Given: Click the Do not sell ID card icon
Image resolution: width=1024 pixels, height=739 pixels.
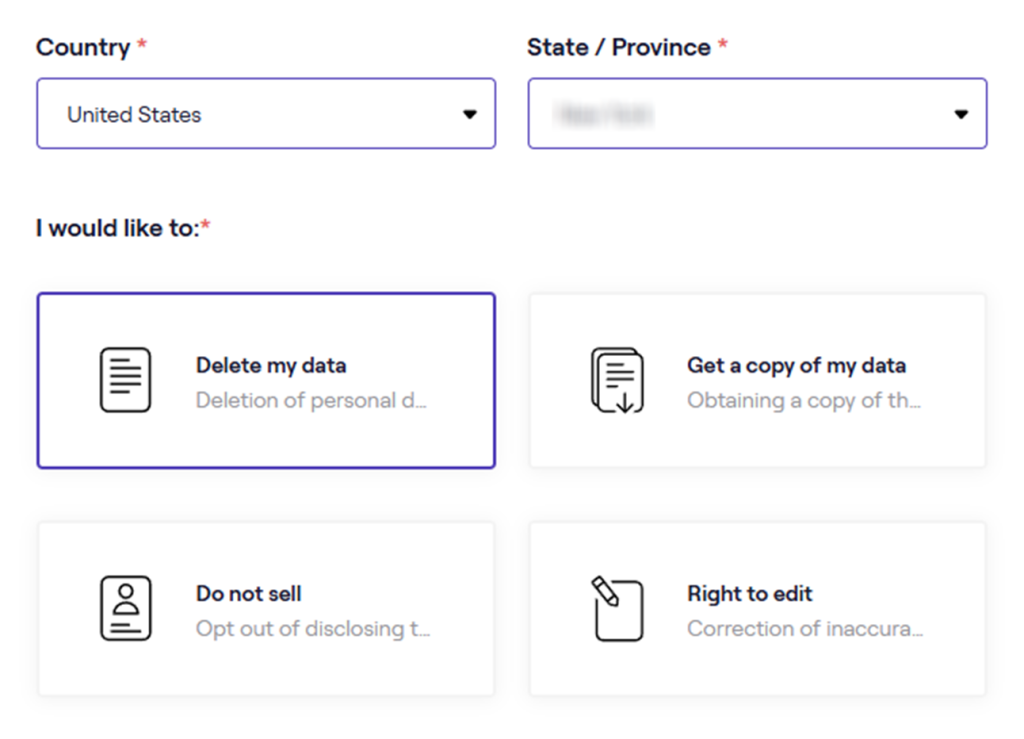Looking at the screenshot, I should (x=125, y=608).
